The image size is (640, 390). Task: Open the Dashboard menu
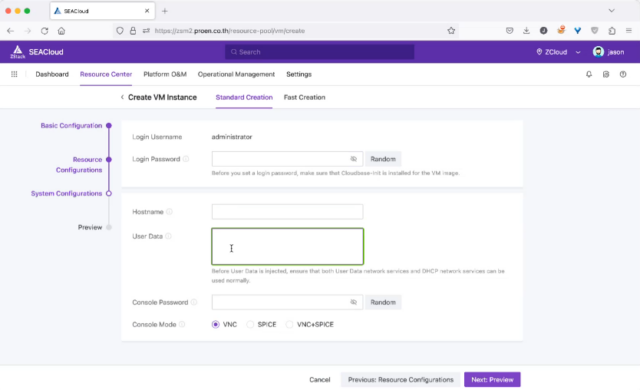[x=52, y=74]
